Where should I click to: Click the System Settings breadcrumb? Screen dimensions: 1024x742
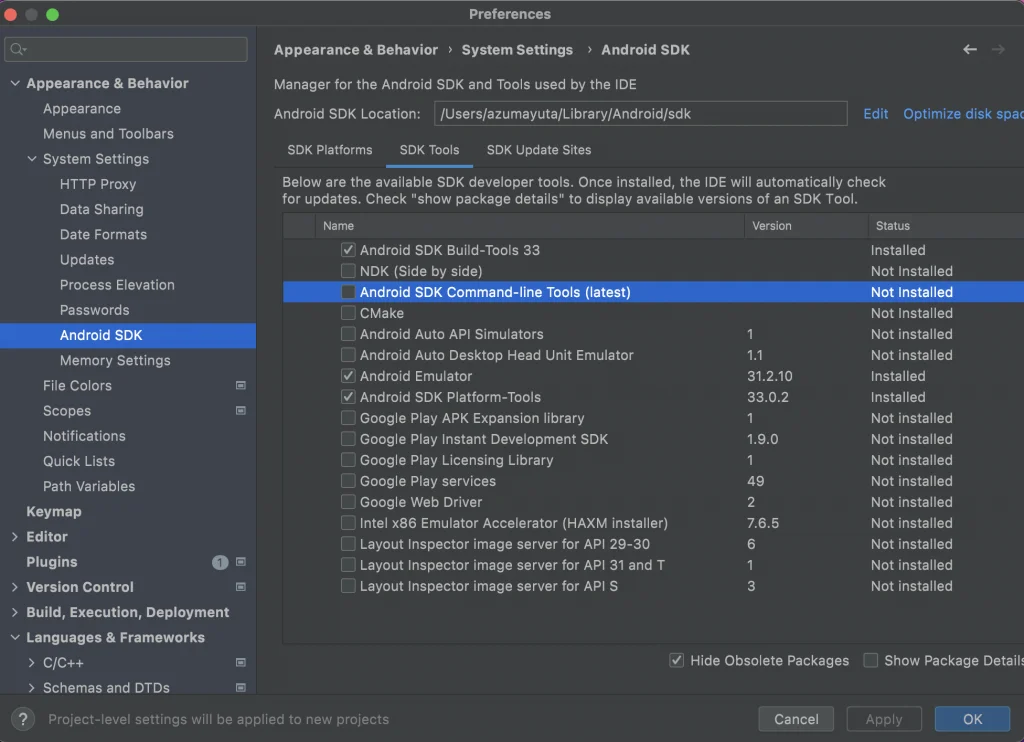click(x=517, y=50)
